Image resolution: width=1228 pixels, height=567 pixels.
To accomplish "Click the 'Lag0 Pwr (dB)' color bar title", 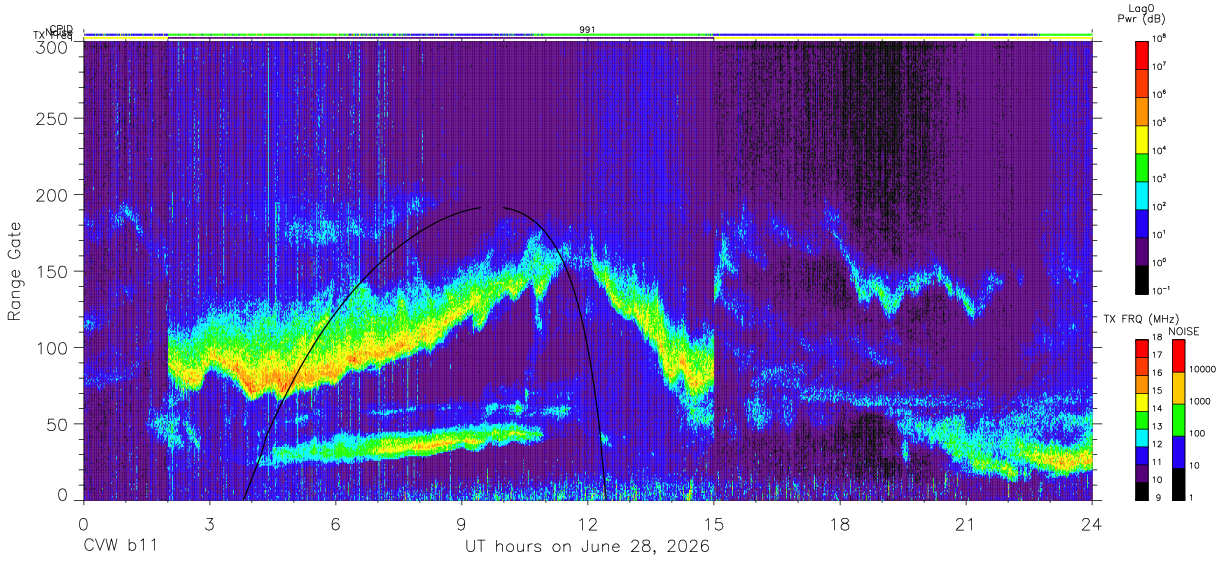I will point(1143,13).
